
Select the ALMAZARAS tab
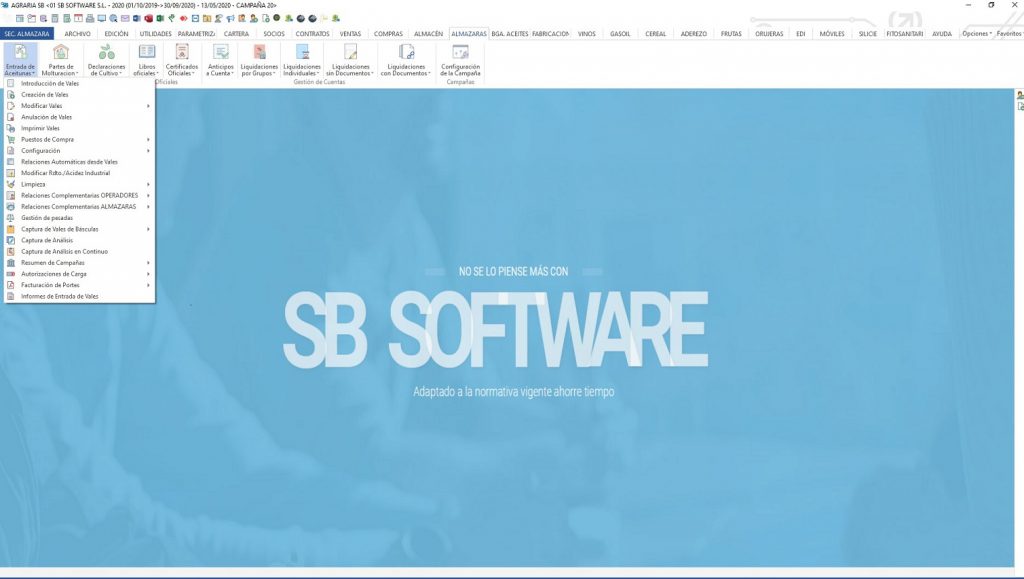click(469, 33)
